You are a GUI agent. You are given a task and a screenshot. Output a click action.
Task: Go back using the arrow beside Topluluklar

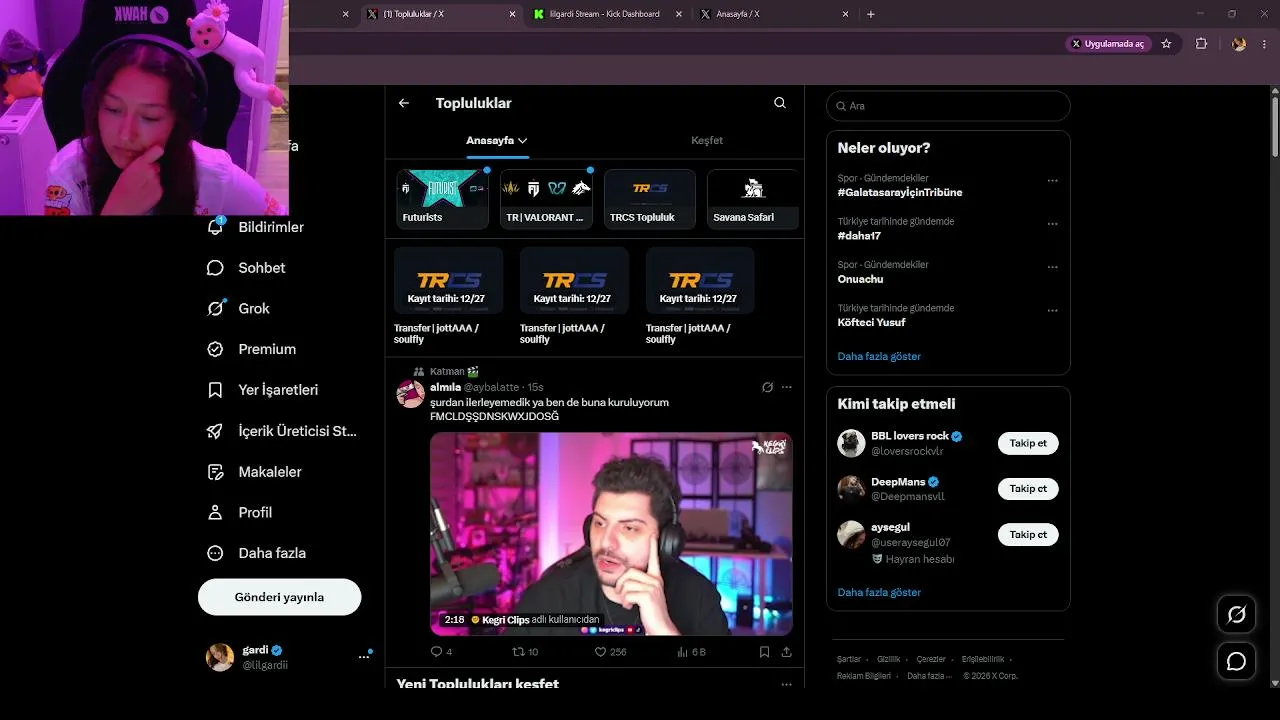point(404,103)
